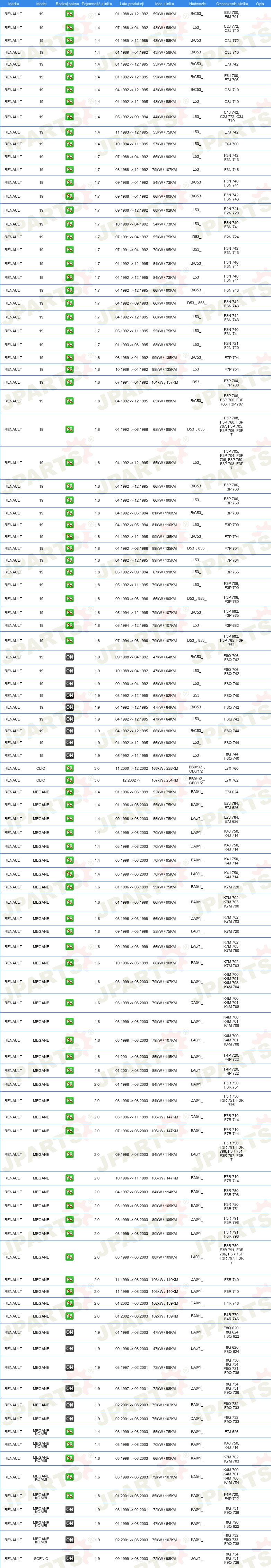The width and height of the screenshot is (271, 1568).
Task: Sort by the Marka column header
Action: [x=14, y=4]
